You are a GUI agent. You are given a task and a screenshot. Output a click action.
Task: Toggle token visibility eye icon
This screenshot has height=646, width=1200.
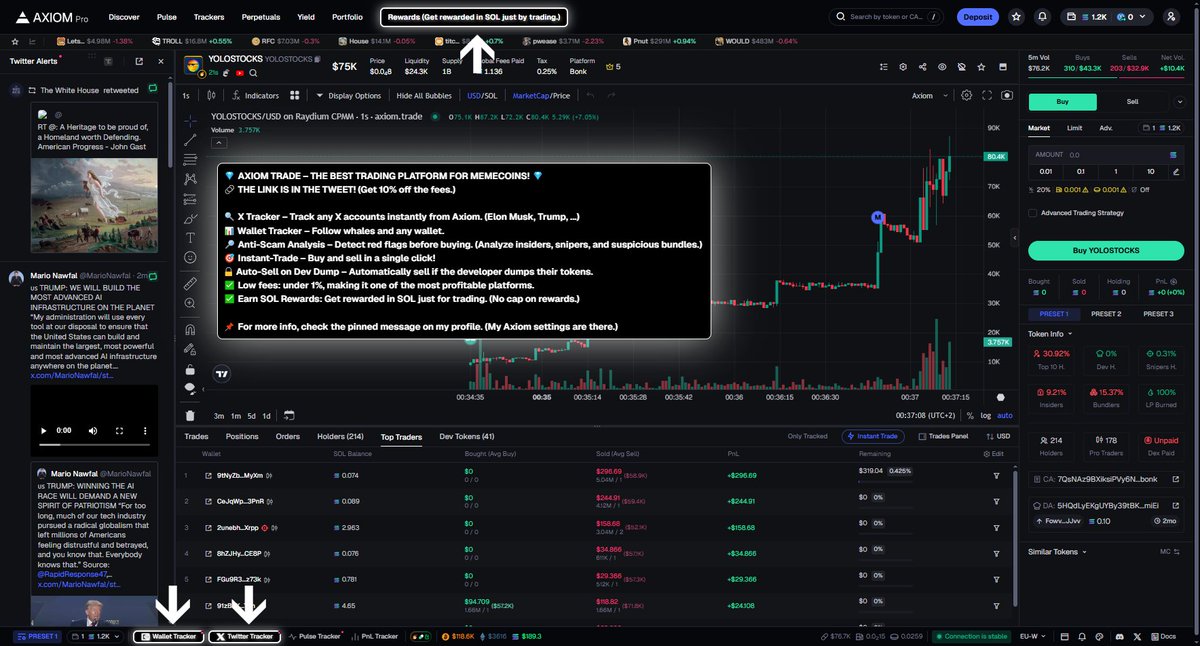(941, 66)
